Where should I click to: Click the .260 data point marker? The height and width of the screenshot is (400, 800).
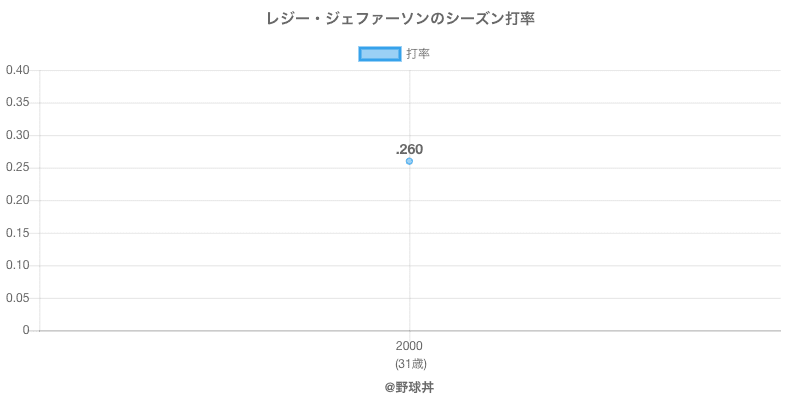[x=409, y=161]
